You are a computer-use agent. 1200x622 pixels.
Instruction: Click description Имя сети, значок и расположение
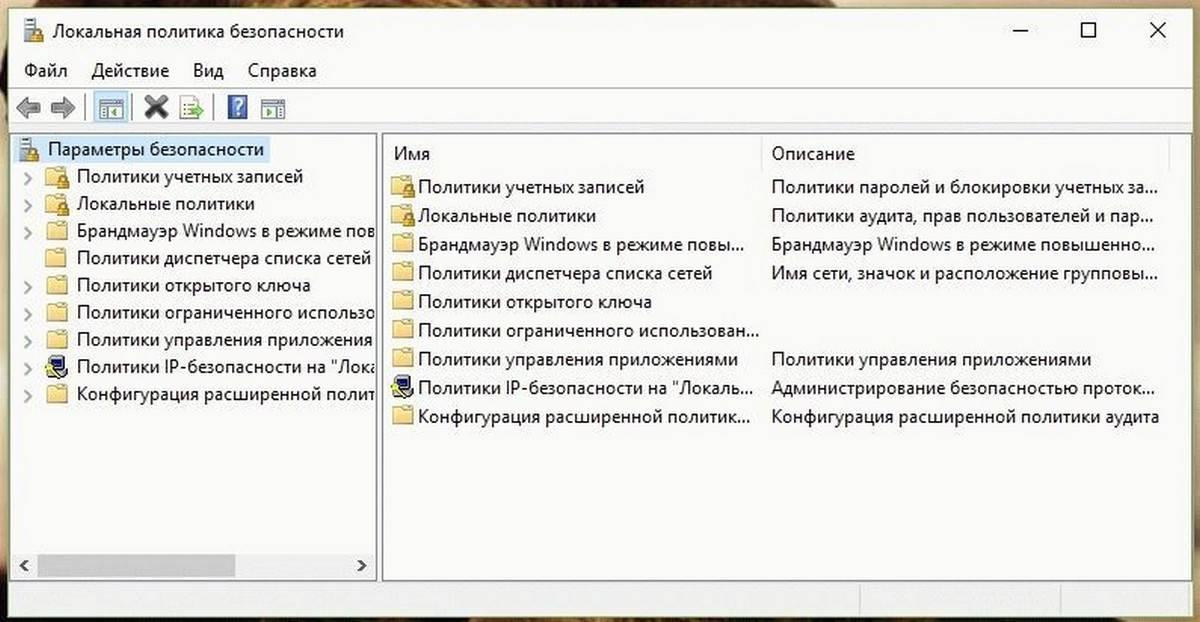tap(965, 273)
